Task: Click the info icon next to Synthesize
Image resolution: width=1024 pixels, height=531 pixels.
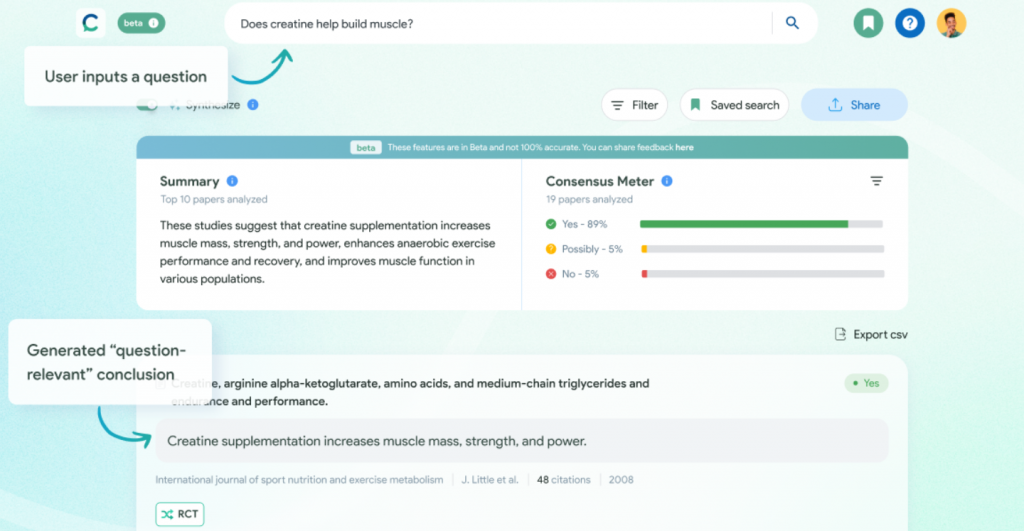Action: click(x=253, y=104)
